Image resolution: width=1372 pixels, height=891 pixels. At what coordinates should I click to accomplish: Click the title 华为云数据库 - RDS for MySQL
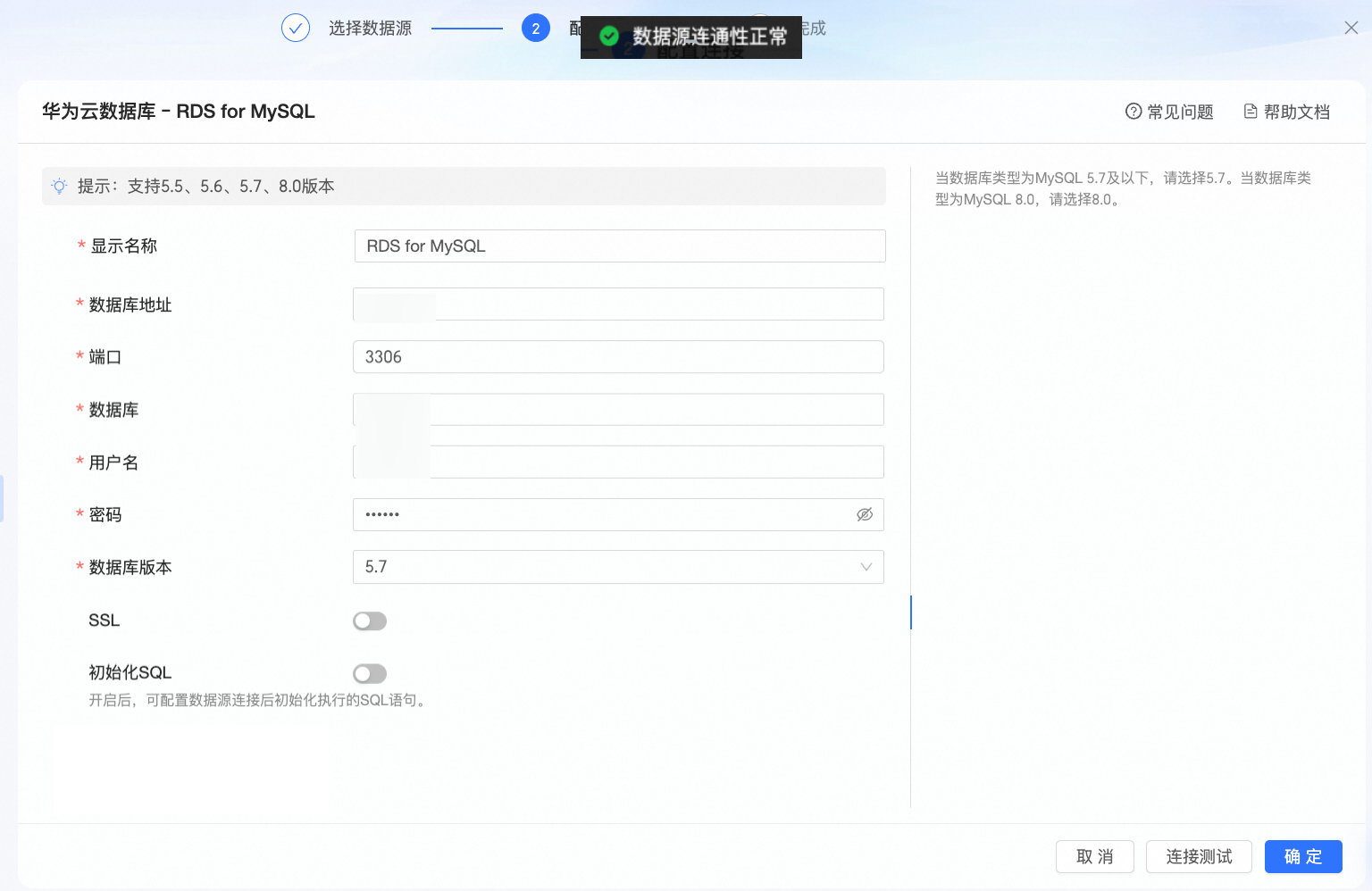click(x=179, y=112)
